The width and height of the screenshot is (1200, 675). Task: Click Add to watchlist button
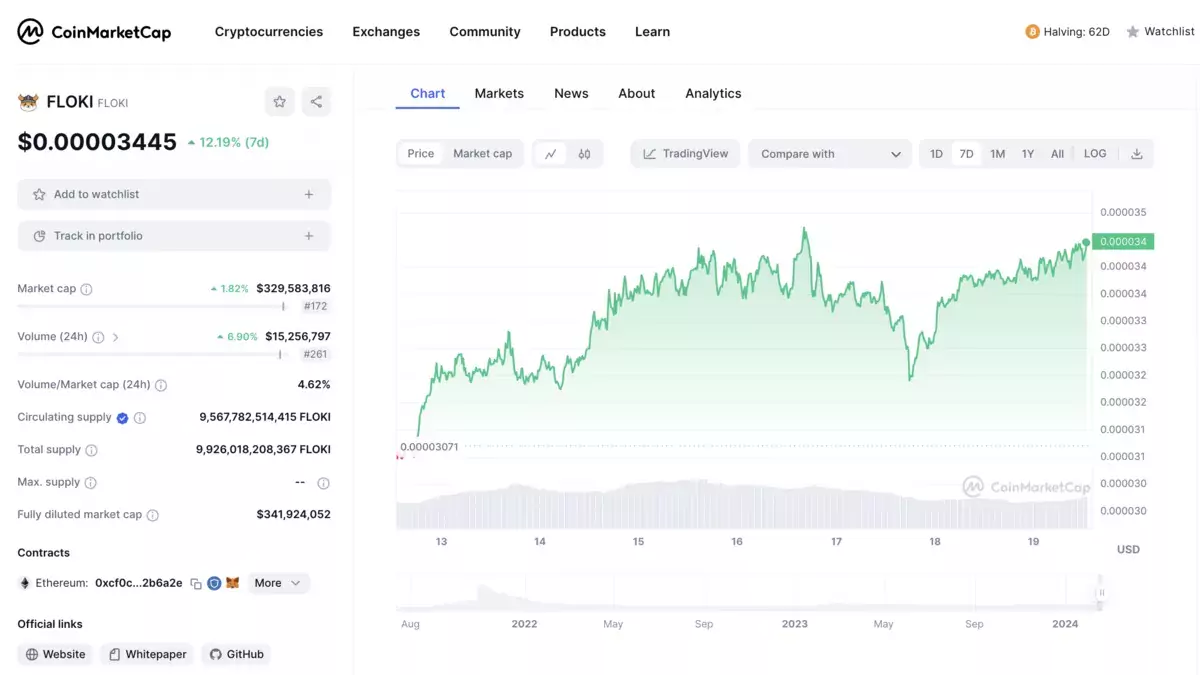[174, 194]
